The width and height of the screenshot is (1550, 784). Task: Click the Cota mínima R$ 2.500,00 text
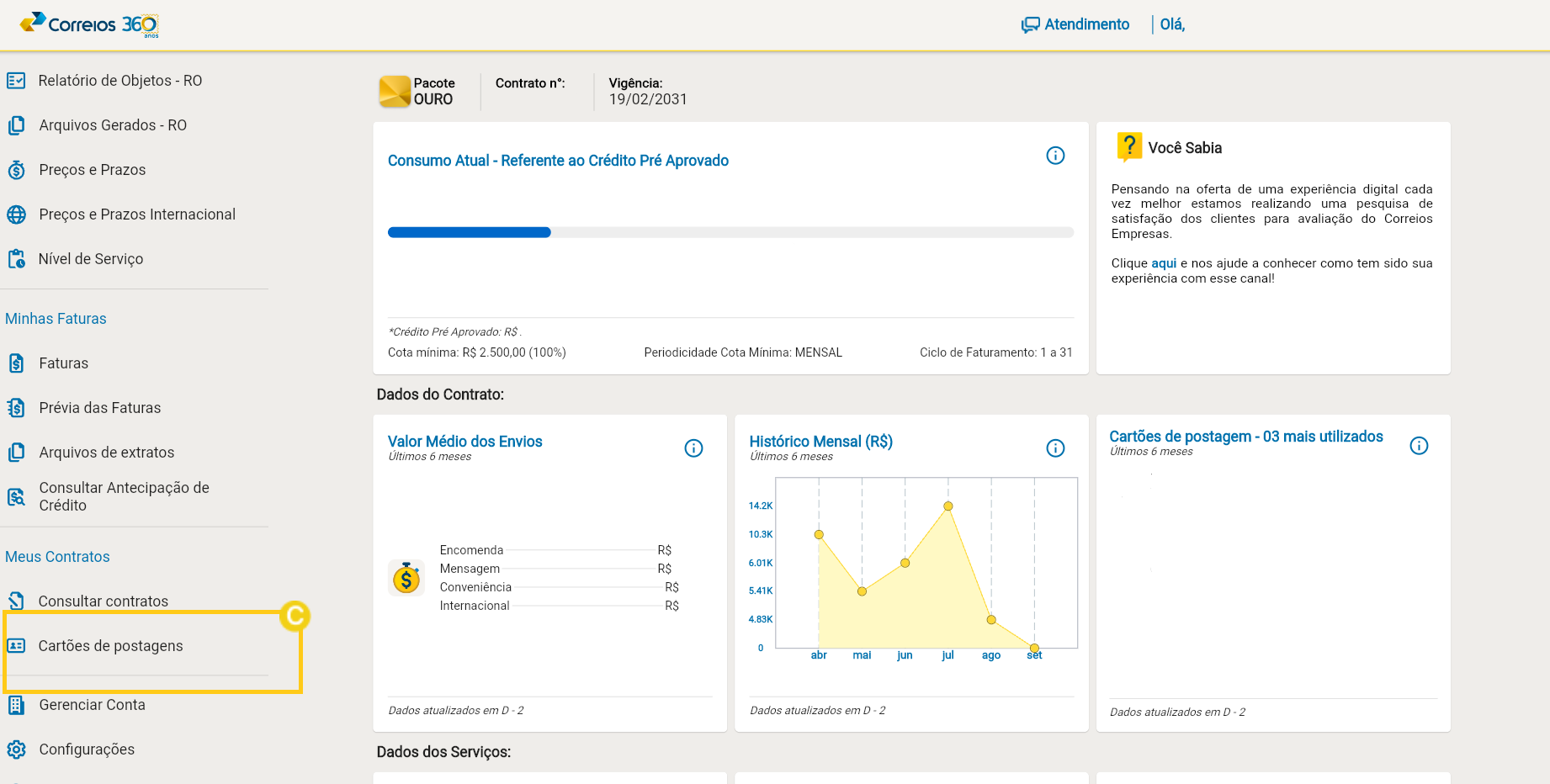point(477,352)
